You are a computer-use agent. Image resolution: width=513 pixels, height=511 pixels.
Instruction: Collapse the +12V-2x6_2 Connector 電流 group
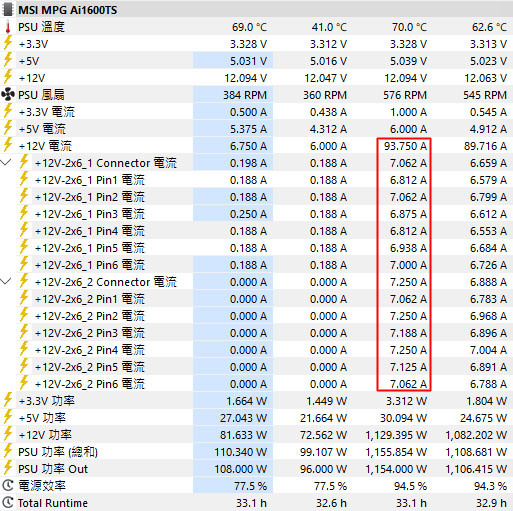click(6, 282)
